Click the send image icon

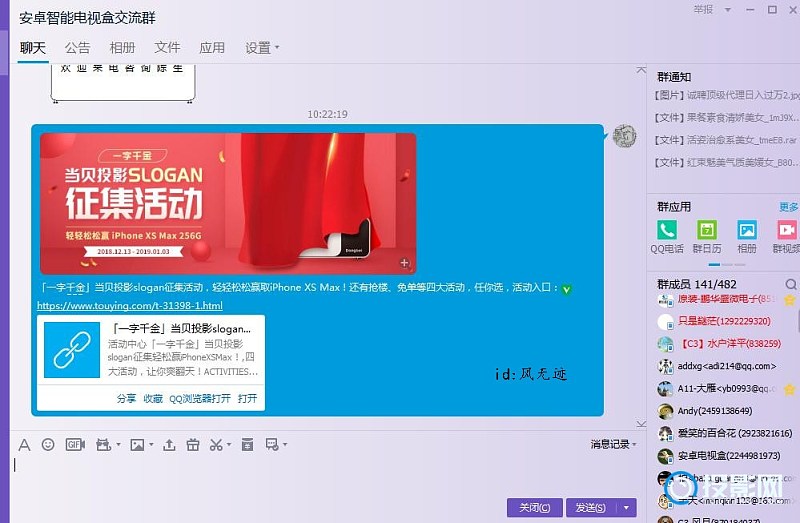click(x=137, y=444)
